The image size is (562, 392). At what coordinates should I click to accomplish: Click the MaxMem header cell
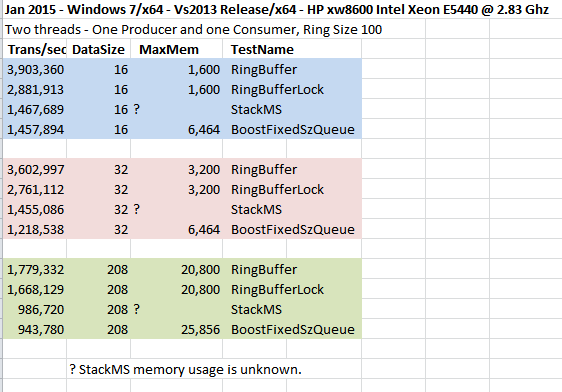177,49
